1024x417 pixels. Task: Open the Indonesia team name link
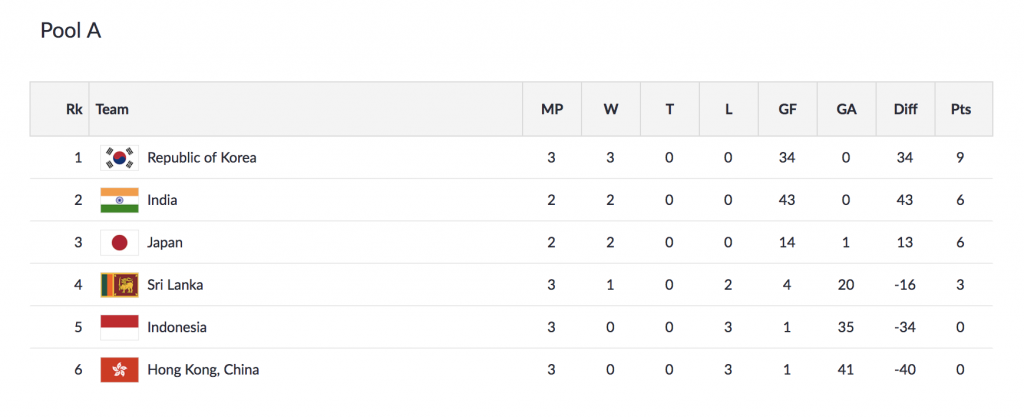click(177, 327)
